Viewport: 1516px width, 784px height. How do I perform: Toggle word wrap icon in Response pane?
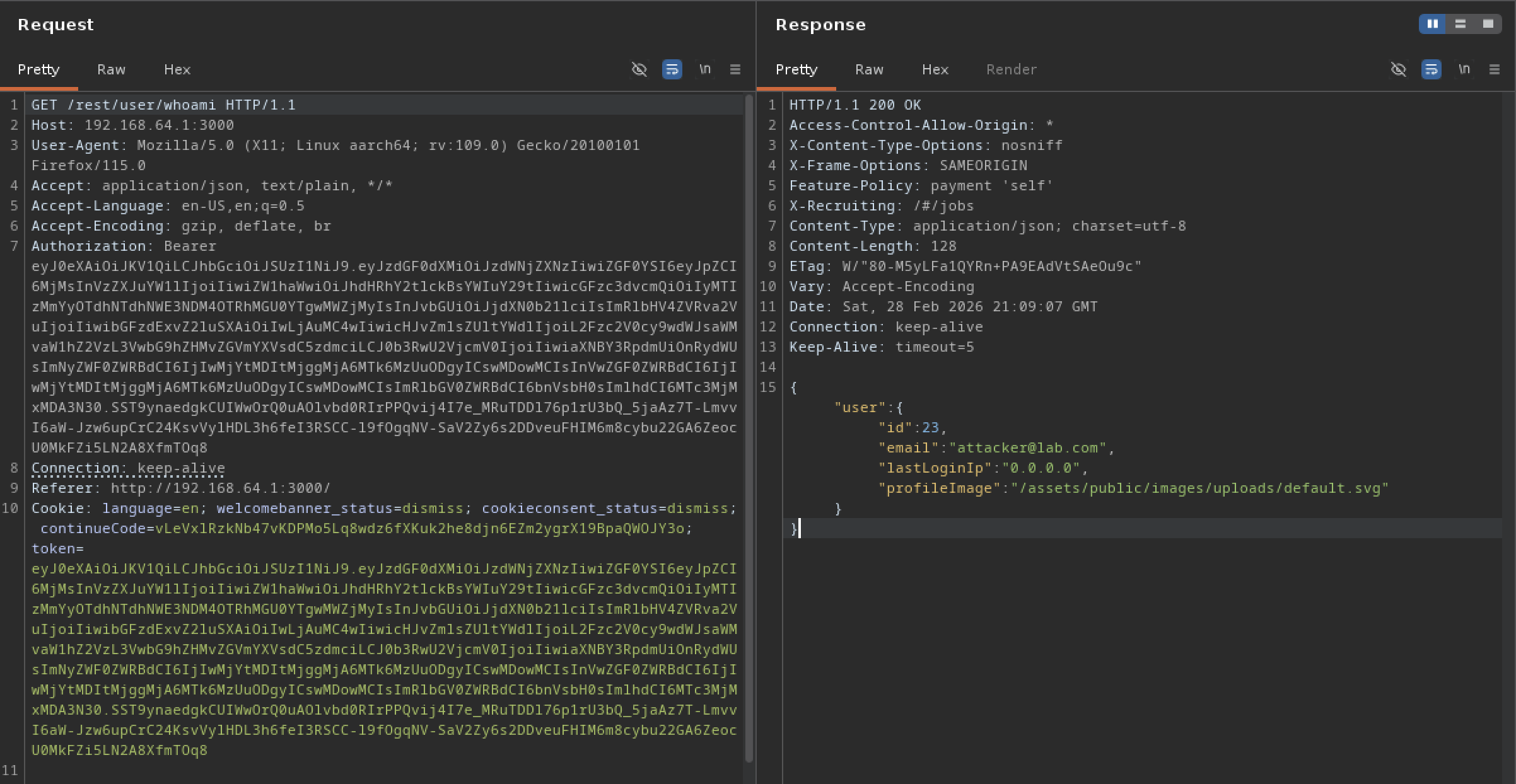(1431, 69)
